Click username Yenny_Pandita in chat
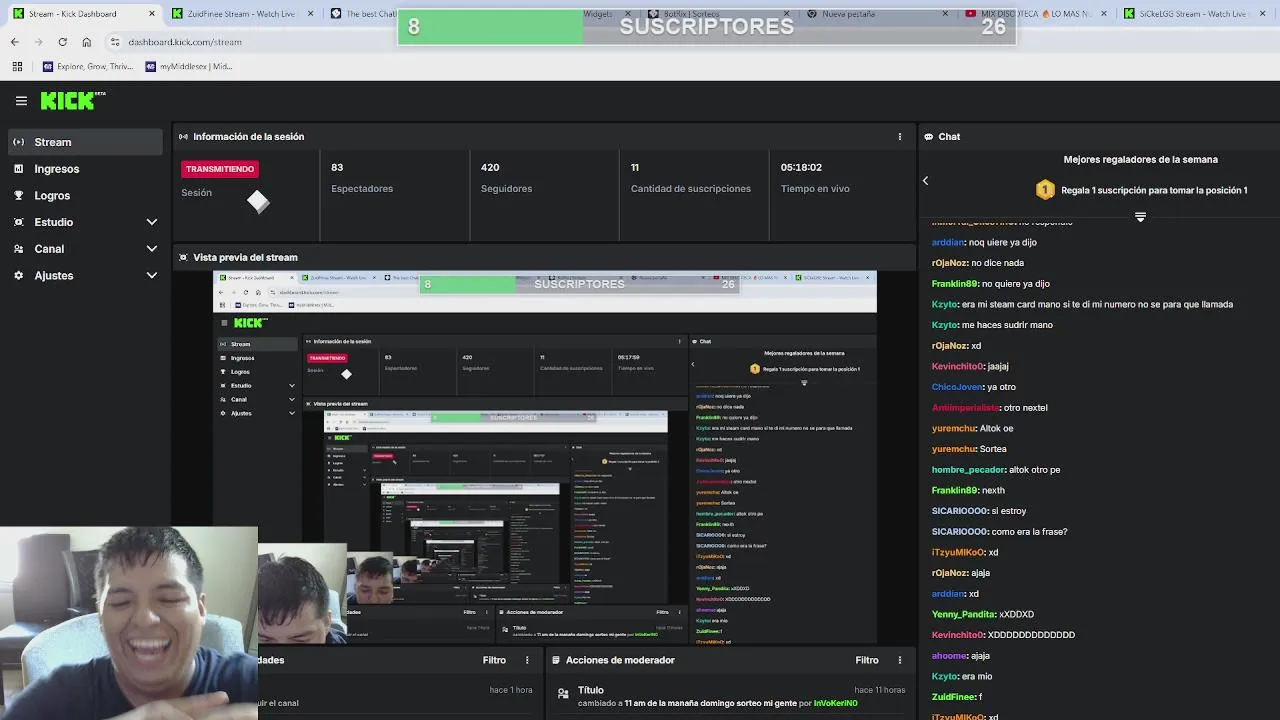The image size is (1280, 720). [x=963, y=614]
